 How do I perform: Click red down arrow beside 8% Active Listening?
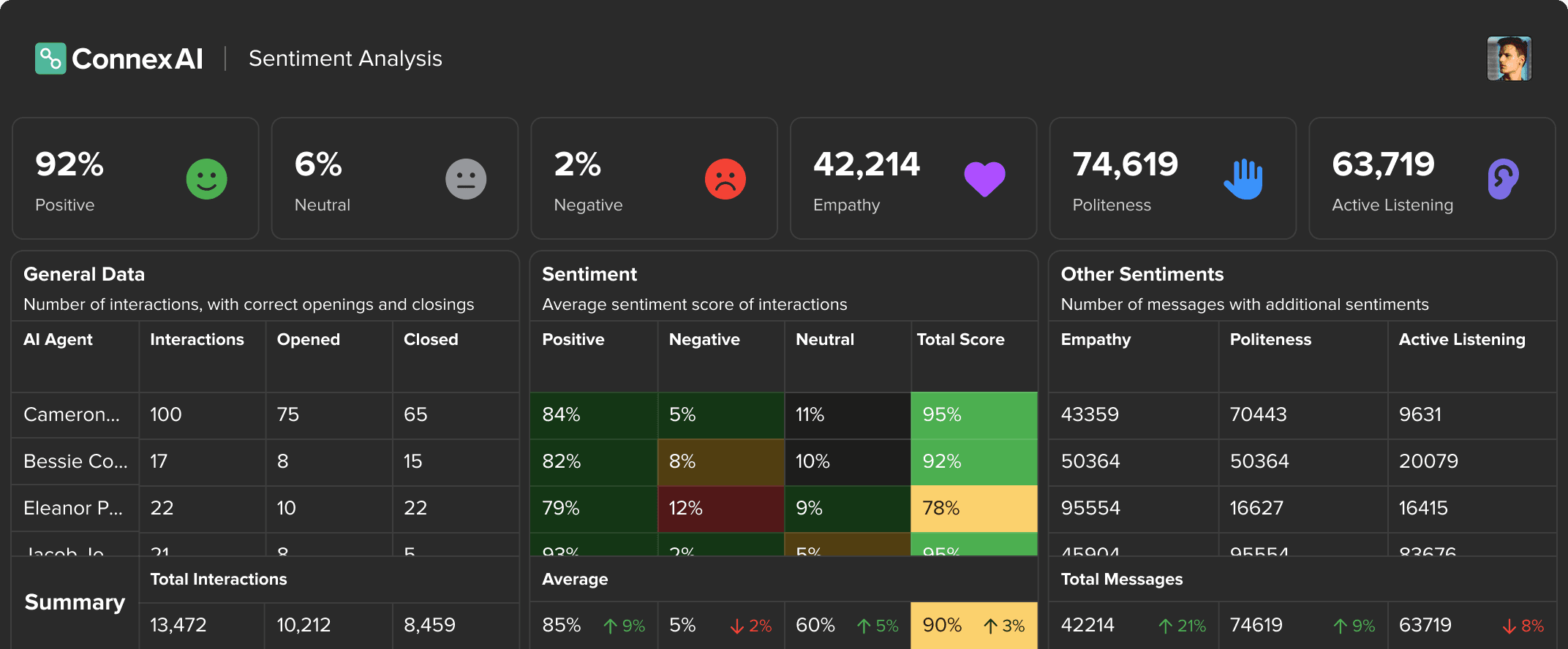point(1509,626)
